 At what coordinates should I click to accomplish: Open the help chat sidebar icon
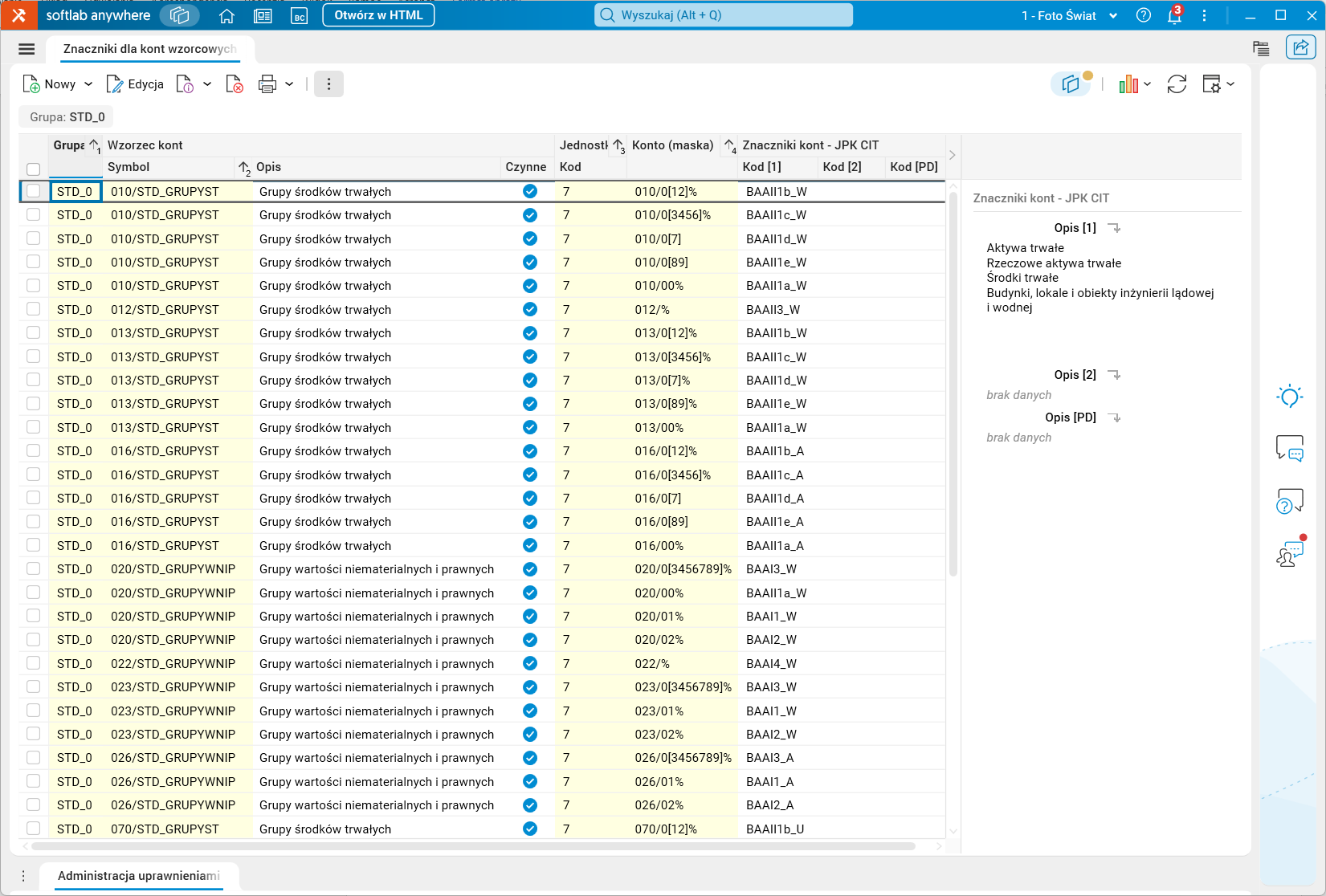(1290, 501)
